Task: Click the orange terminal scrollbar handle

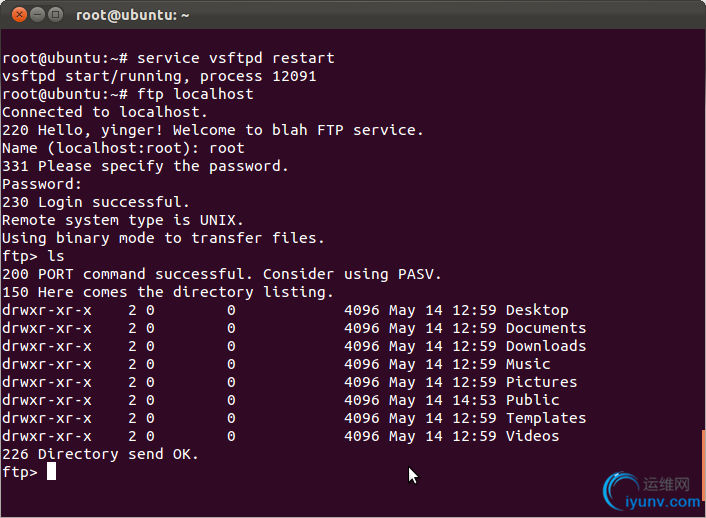Action: tap(703, 465)
